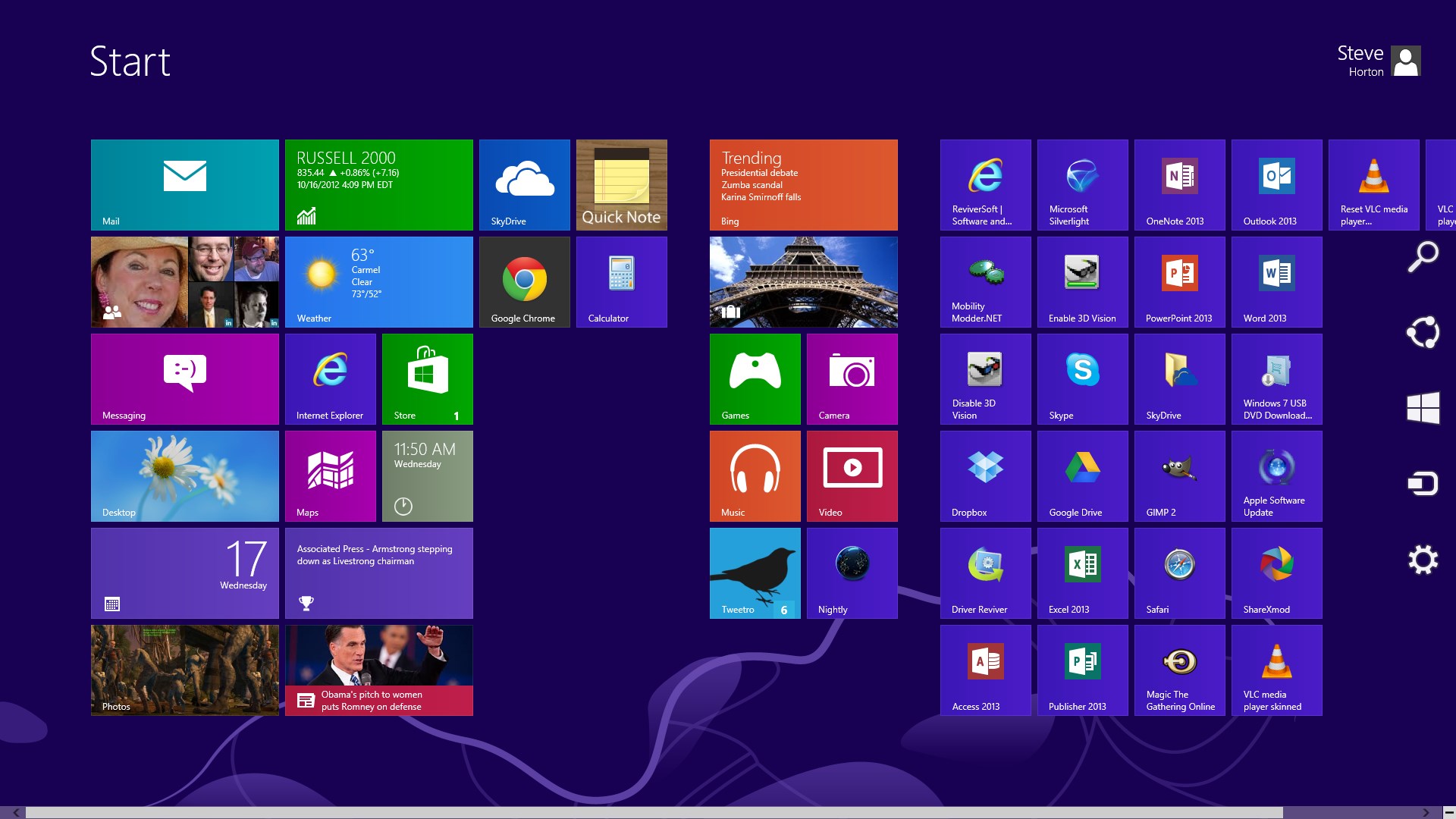Open Publisher 2013 tile
The height and width of the screenshot is (819, 1456).
tap(1083, 670)
